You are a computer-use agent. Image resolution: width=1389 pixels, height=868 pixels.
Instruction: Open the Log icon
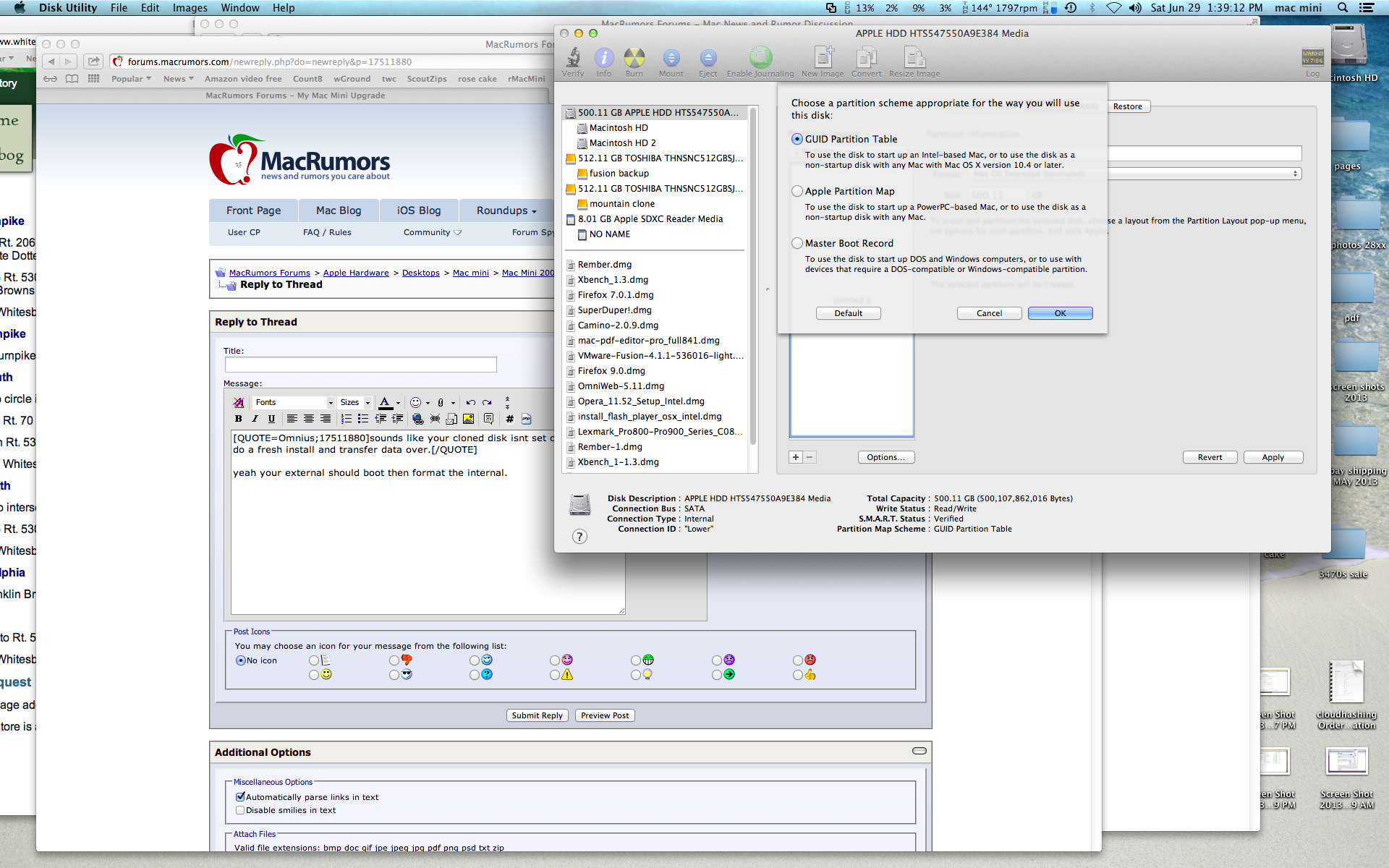(1312, 59)
